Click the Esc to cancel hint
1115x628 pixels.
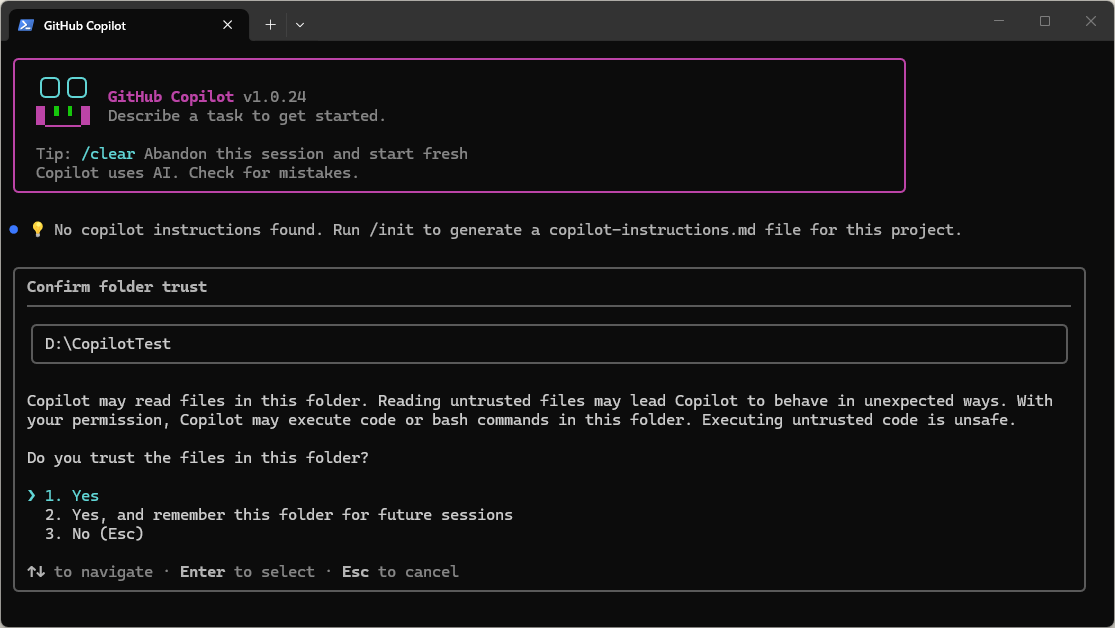(x=400, y=572)
